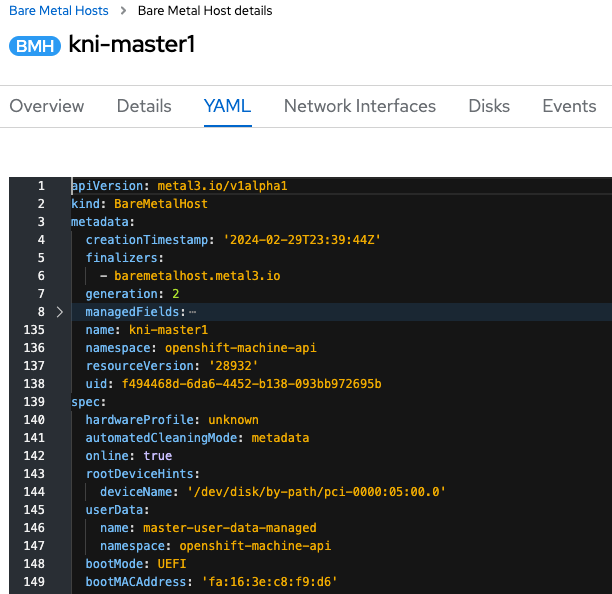Switch to the Events tab

pos(569,106)
